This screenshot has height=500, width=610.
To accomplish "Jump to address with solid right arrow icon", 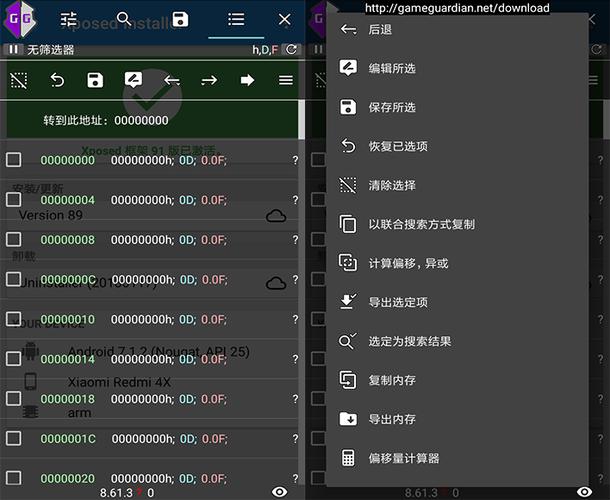I will click(x=247, y=81).
